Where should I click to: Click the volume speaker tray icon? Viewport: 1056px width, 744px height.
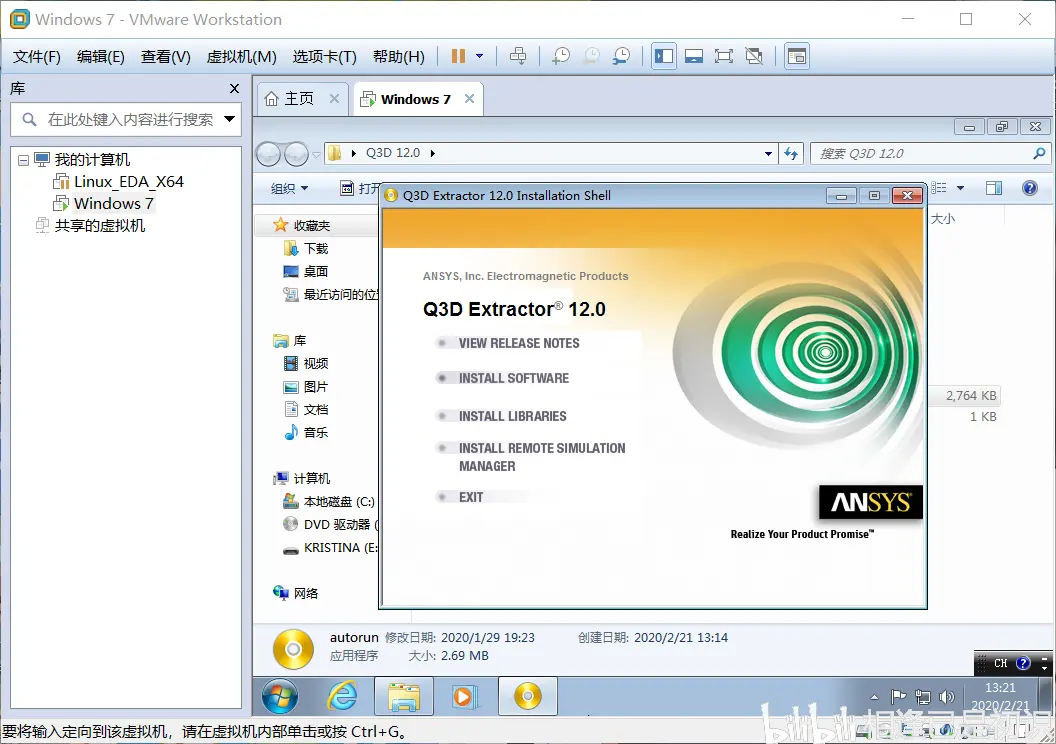tap(947, 697)
